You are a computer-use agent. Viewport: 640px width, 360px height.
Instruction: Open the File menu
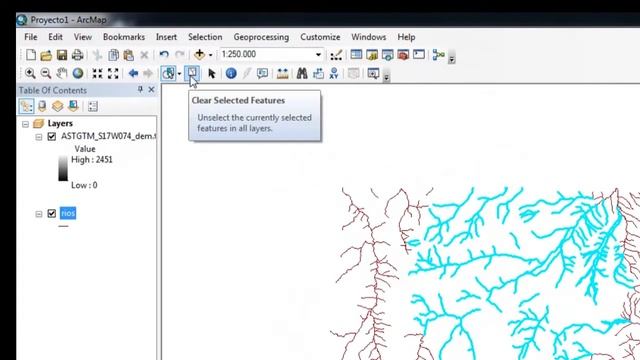[x=31, y=37]
